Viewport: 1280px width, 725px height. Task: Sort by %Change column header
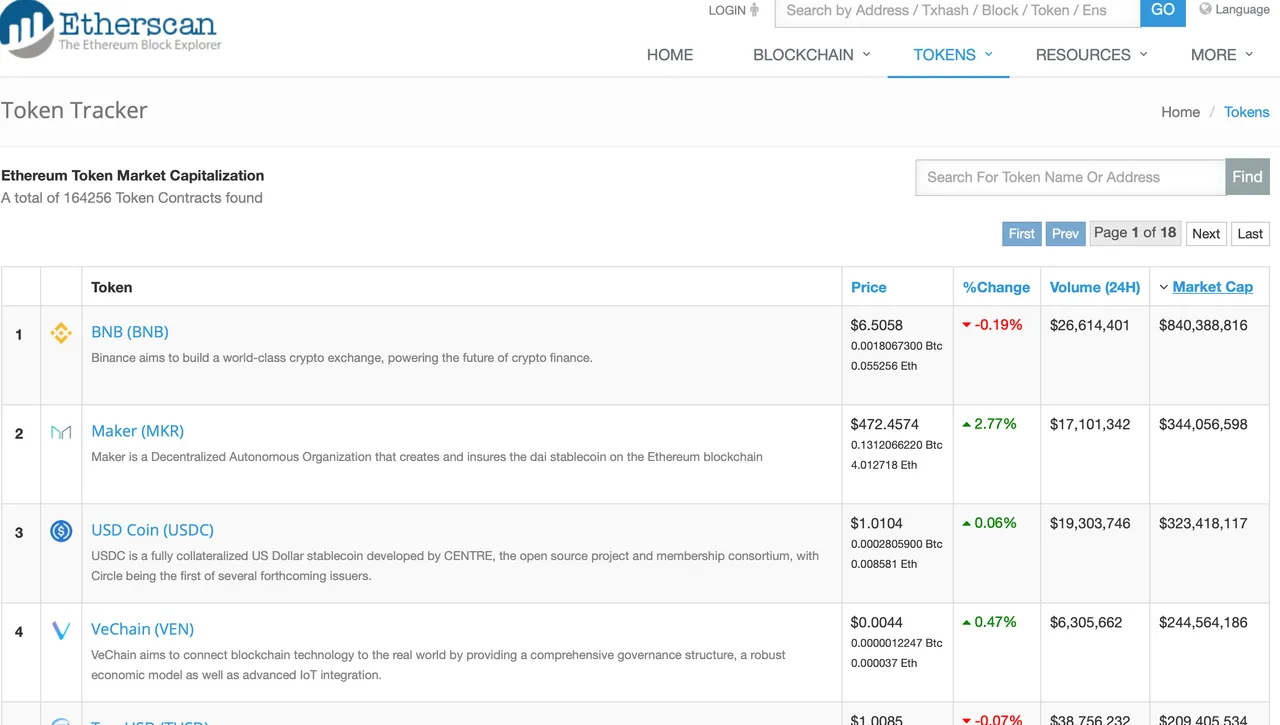tap(996, 287)
